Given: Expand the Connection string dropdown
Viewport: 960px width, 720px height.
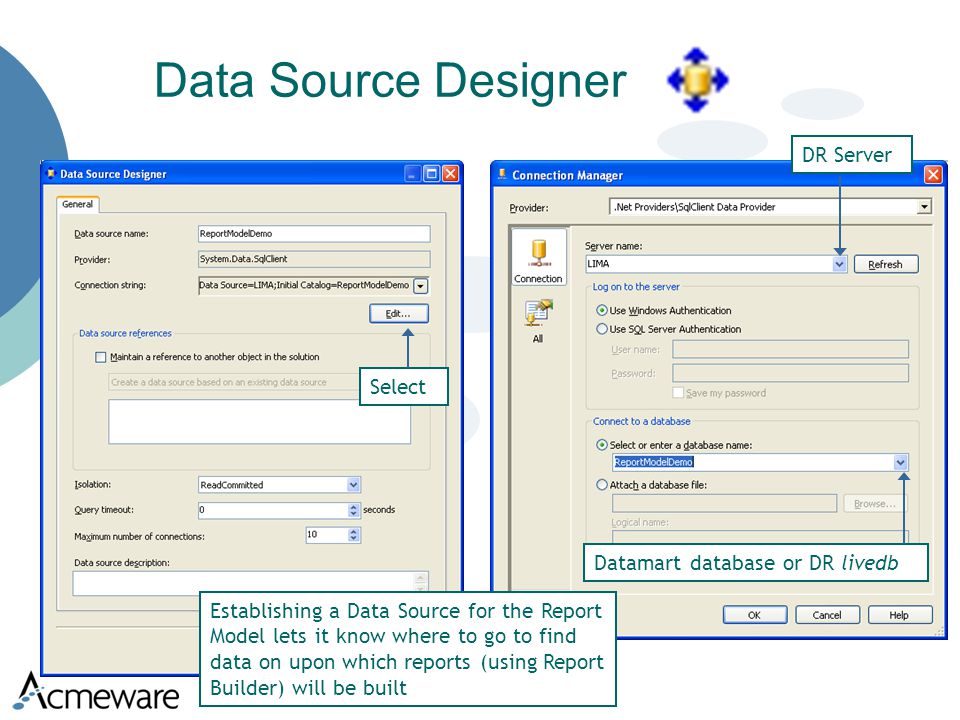Looking at the screenshot, I should [x=421, y=286].
